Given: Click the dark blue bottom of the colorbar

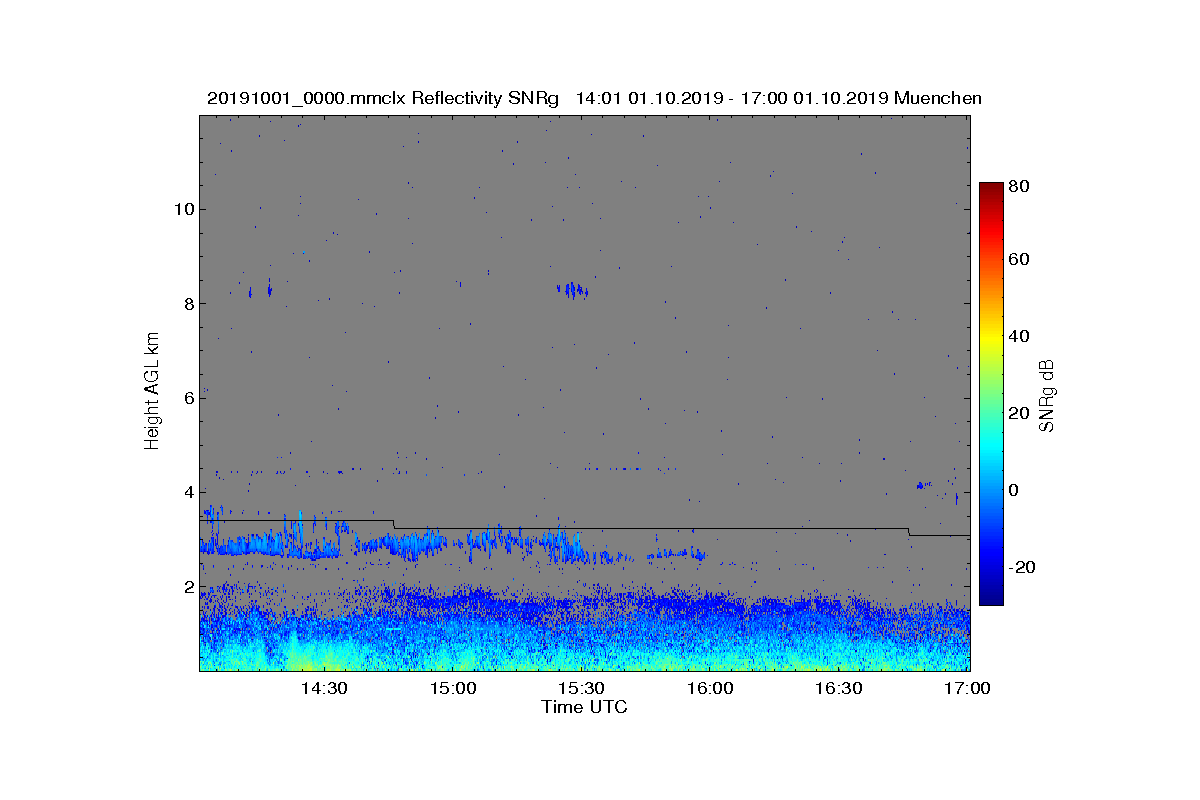Looking at the screenshot, I should pyautogui.click(x=991, y=598).
